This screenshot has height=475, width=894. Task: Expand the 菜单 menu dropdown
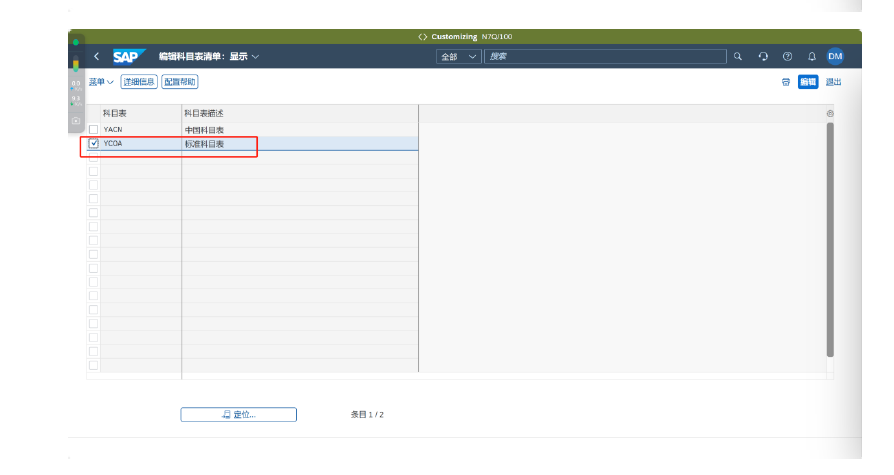click(101, 82)
